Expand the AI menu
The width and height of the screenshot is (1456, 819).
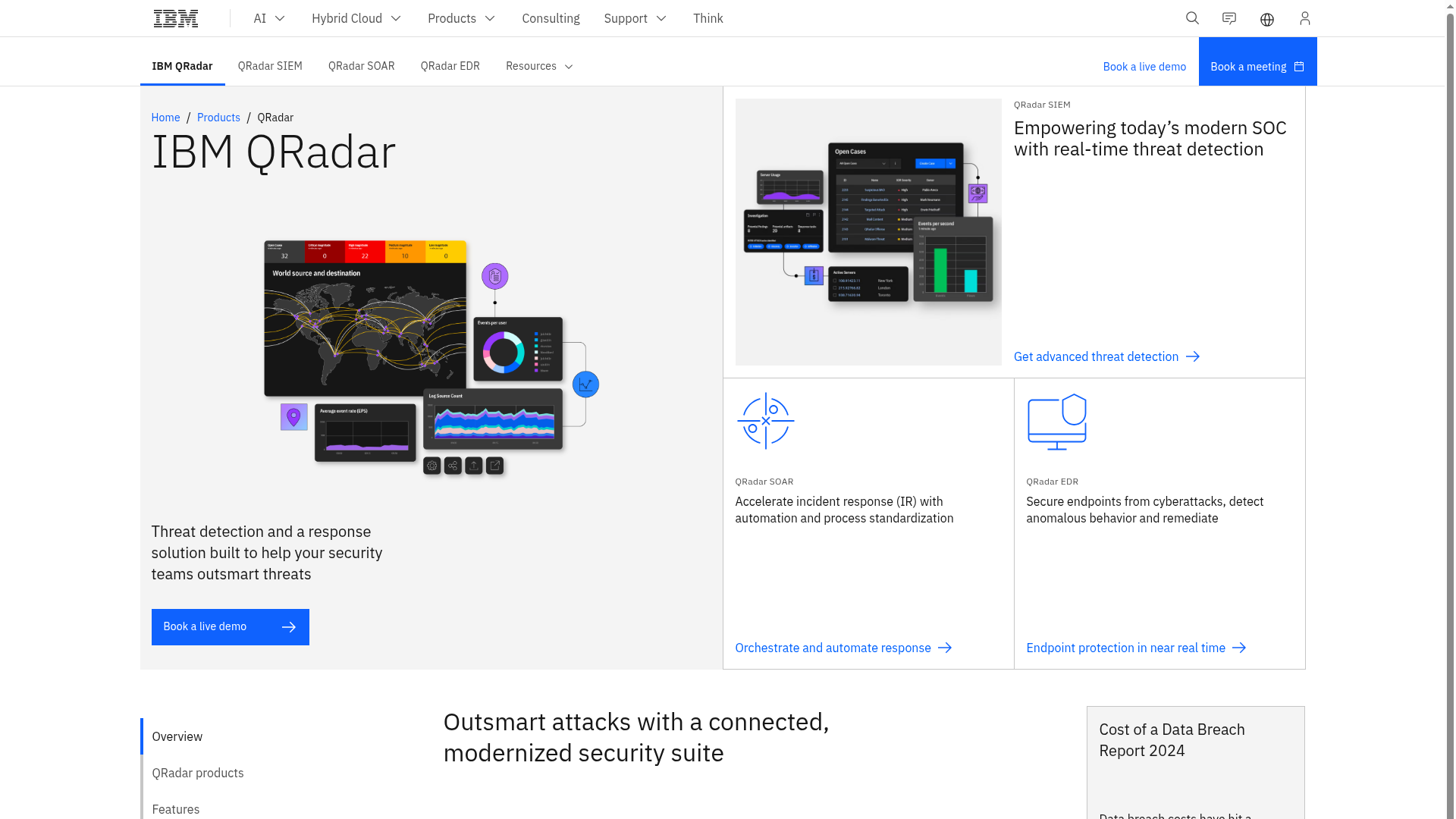269,18
